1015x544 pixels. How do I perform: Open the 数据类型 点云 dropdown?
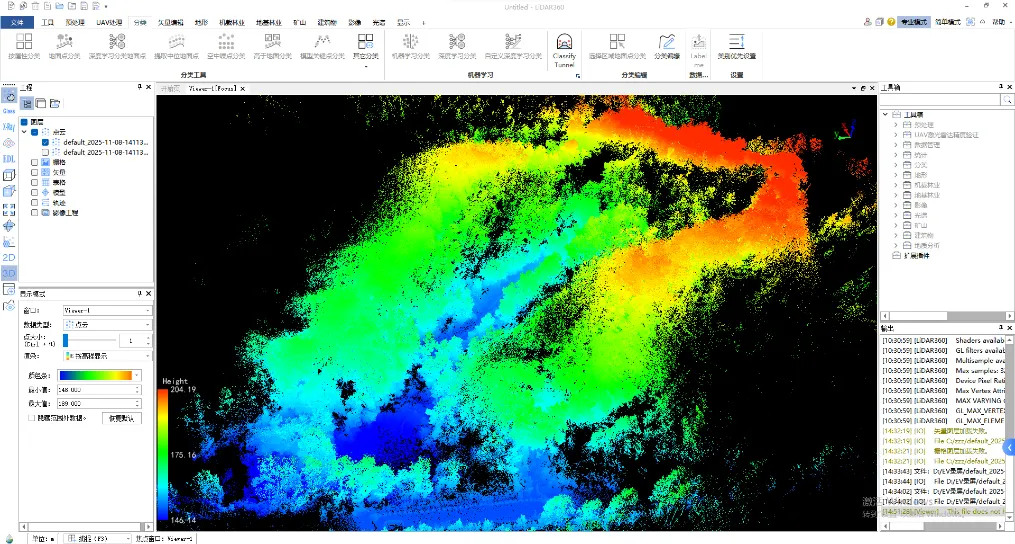click(x=107, y=324)
